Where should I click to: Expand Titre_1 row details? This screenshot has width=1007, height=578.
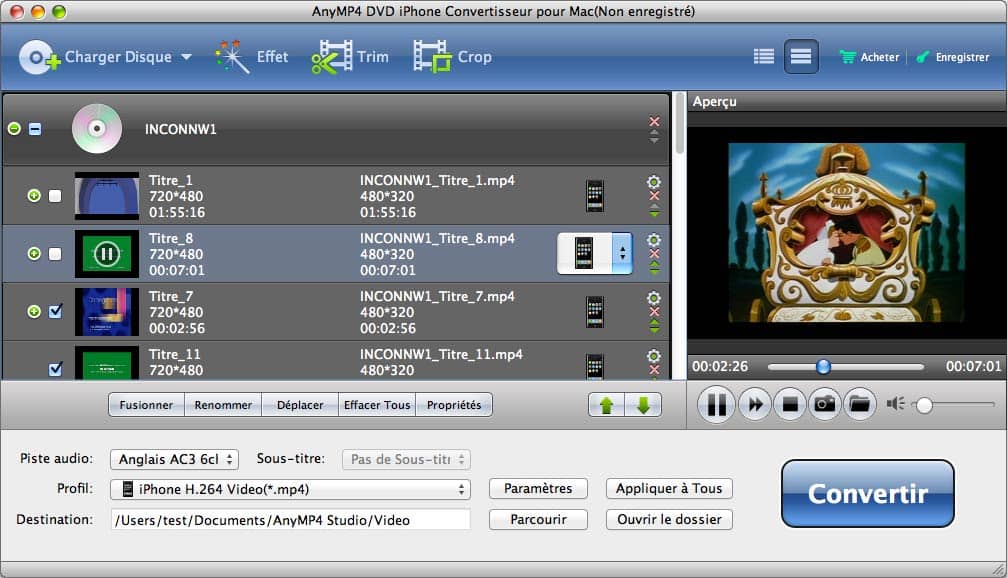click(34, 195)
